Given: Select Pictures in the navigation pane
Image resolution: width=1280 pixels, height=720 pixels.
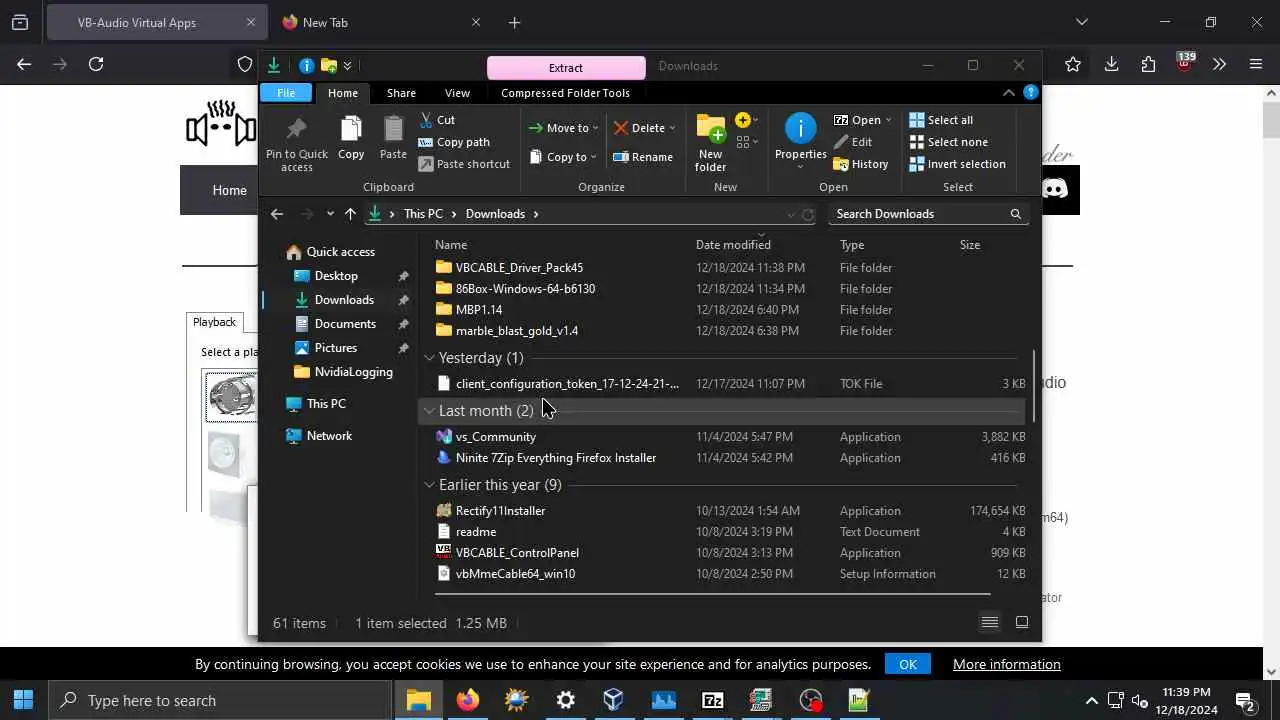Looking at the screenshot, I should 336,348.
